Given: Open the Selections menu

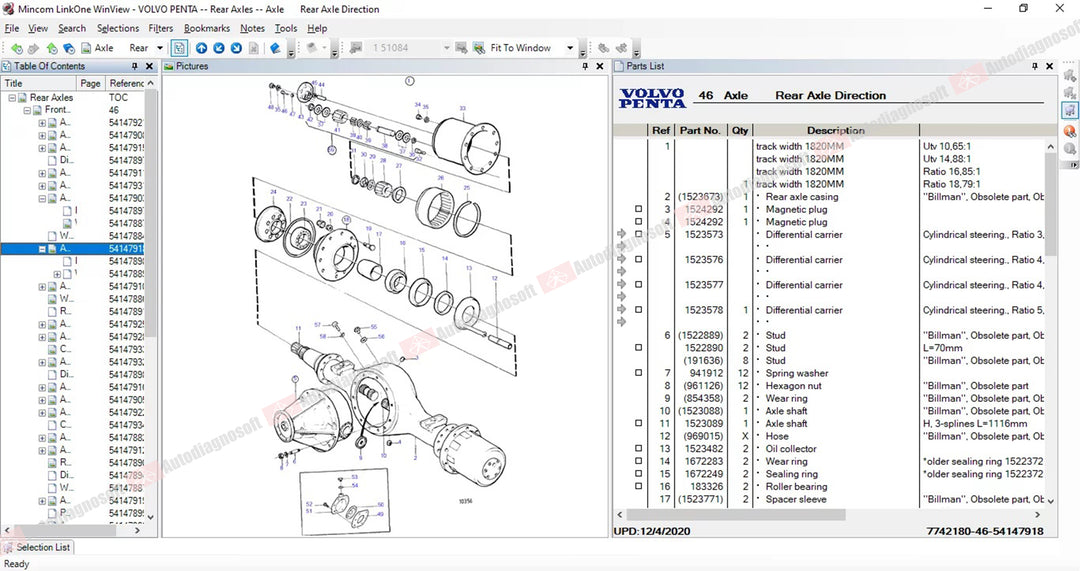Looking at the screenshot, I should 118,28.
